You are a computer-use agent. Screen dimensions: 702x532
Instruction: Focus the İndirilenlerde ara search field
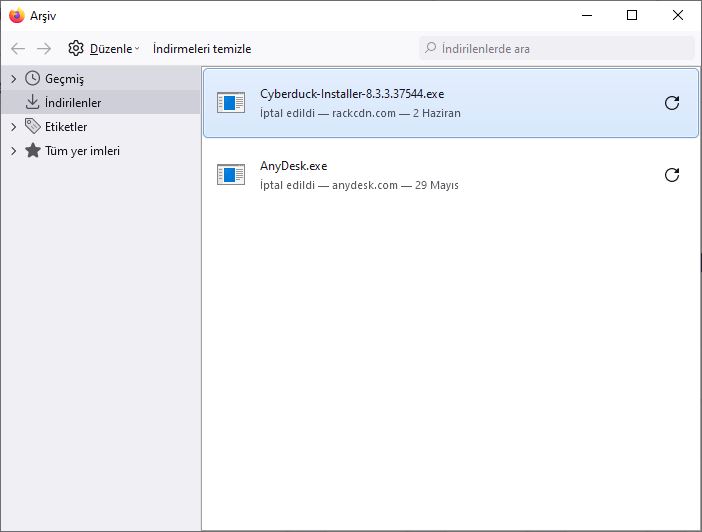pyautogui.click(x=556, y=48)
